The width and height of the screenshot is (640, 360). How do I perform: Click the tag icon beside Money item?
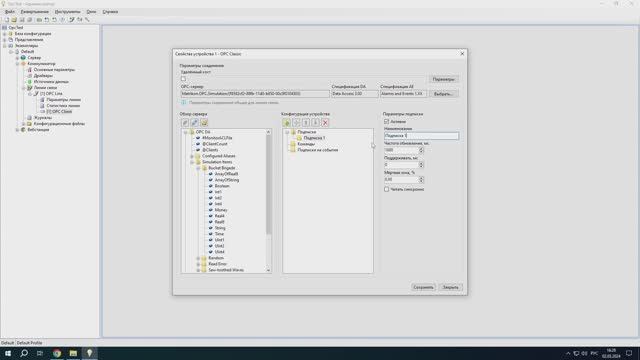coord(211,210)
